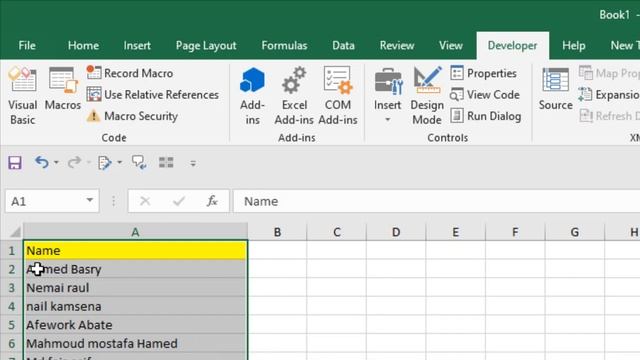Viewport: 640px width, 360px height.
Task: Switch to the Home tab
Action: 83,45
